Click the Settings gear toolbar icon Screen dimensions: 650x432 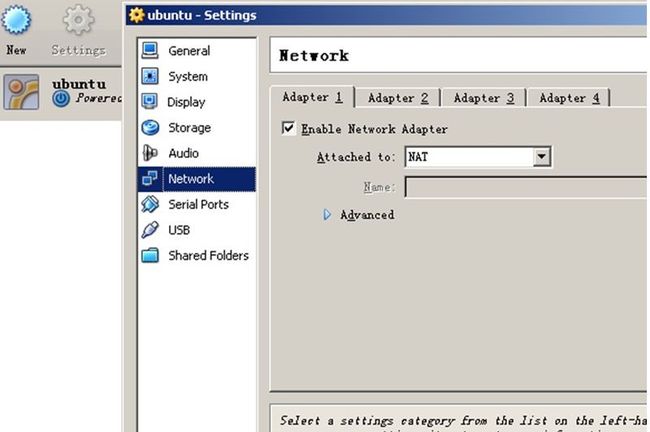click(78, 19)
